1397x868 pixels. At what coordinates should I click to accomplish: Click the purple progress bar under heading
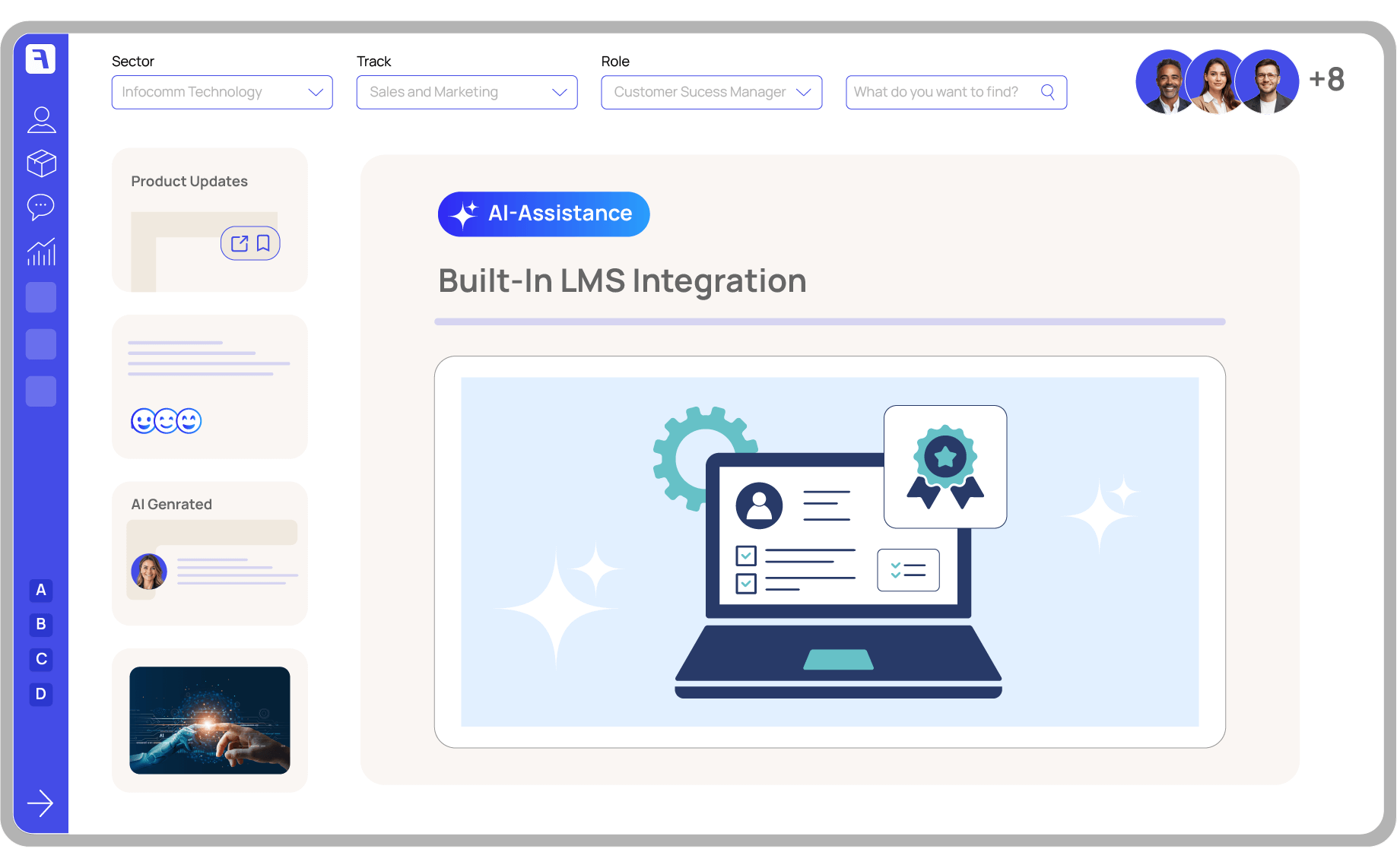[829, 322]
